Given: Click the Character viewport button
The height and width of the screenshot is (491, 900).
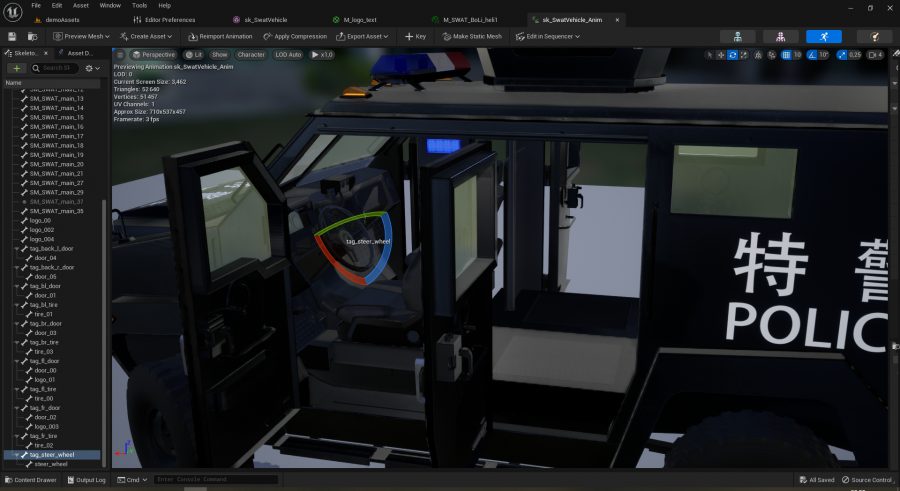Looking at the screenshot, I should click(251, 55).
